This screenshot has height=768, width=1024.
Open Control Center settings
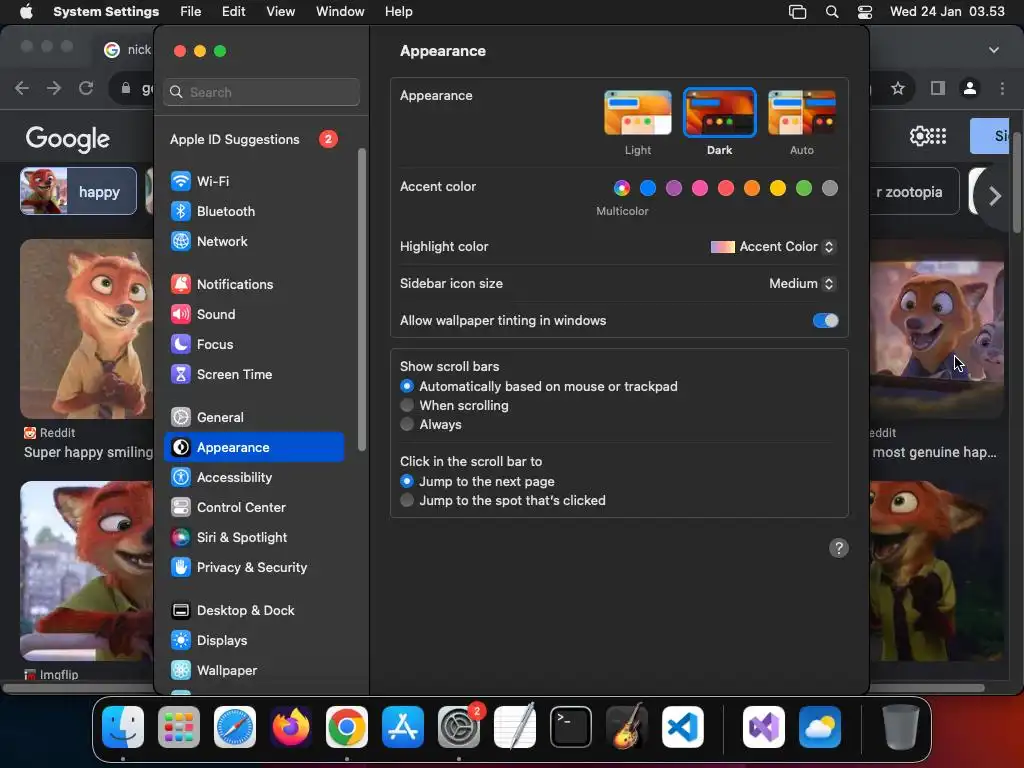254,507
